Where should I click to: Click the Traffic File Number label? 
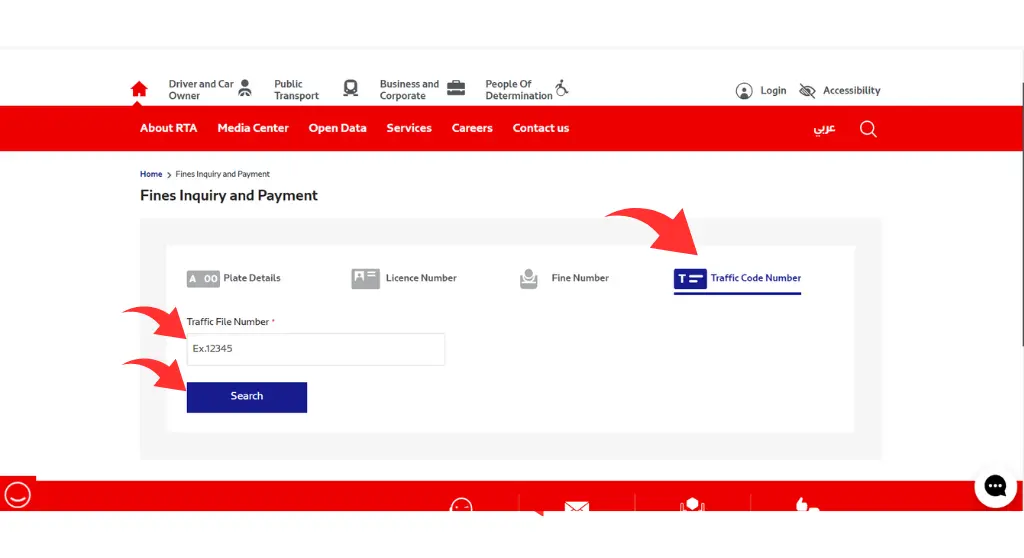pyautogui.click(x=228, y=322)
